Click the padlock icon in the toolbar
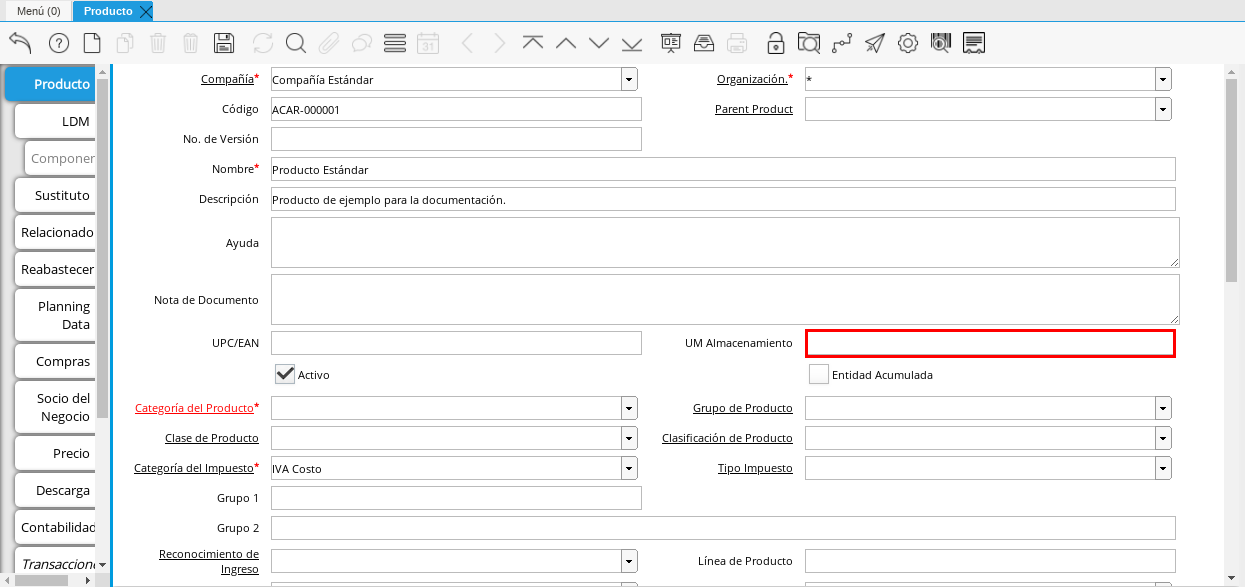Viewport: 1245px width, 587px height. 775,43
